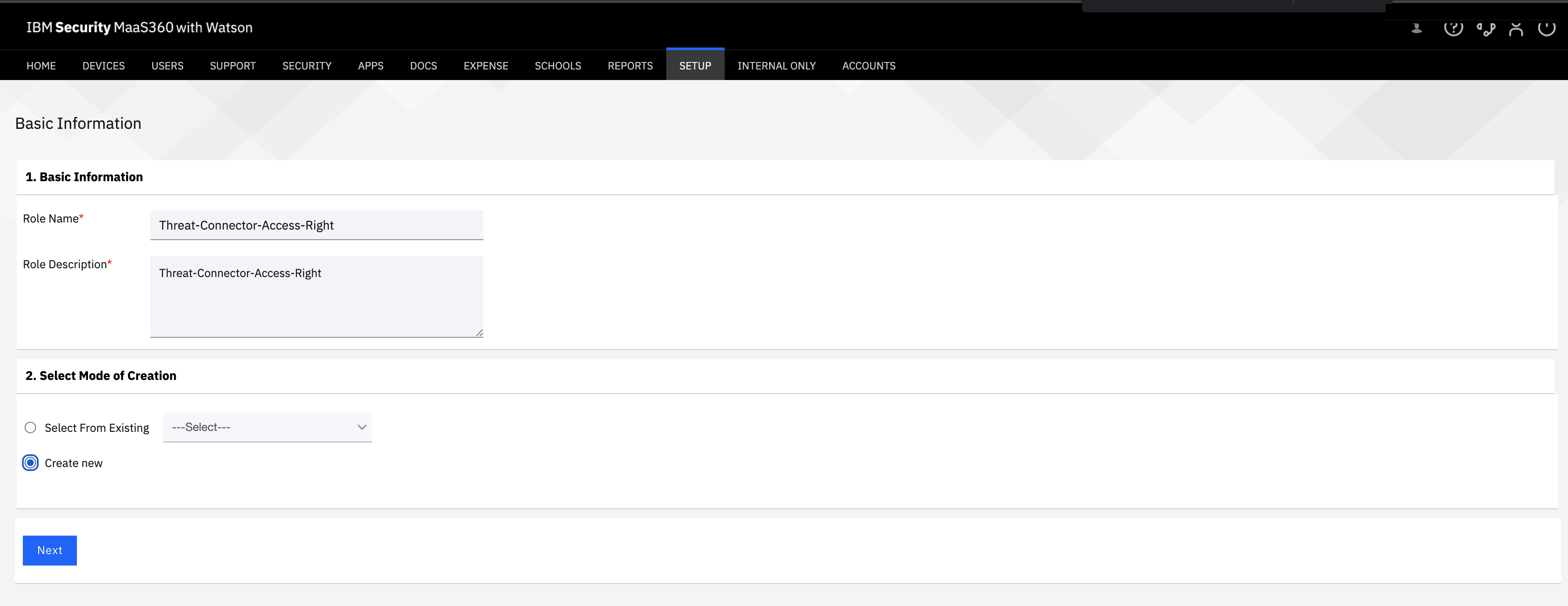Image resolution: width=1568 pixels, height=606 pixels.
Task: Click the power logout icon
Action: click(1546, 28)
